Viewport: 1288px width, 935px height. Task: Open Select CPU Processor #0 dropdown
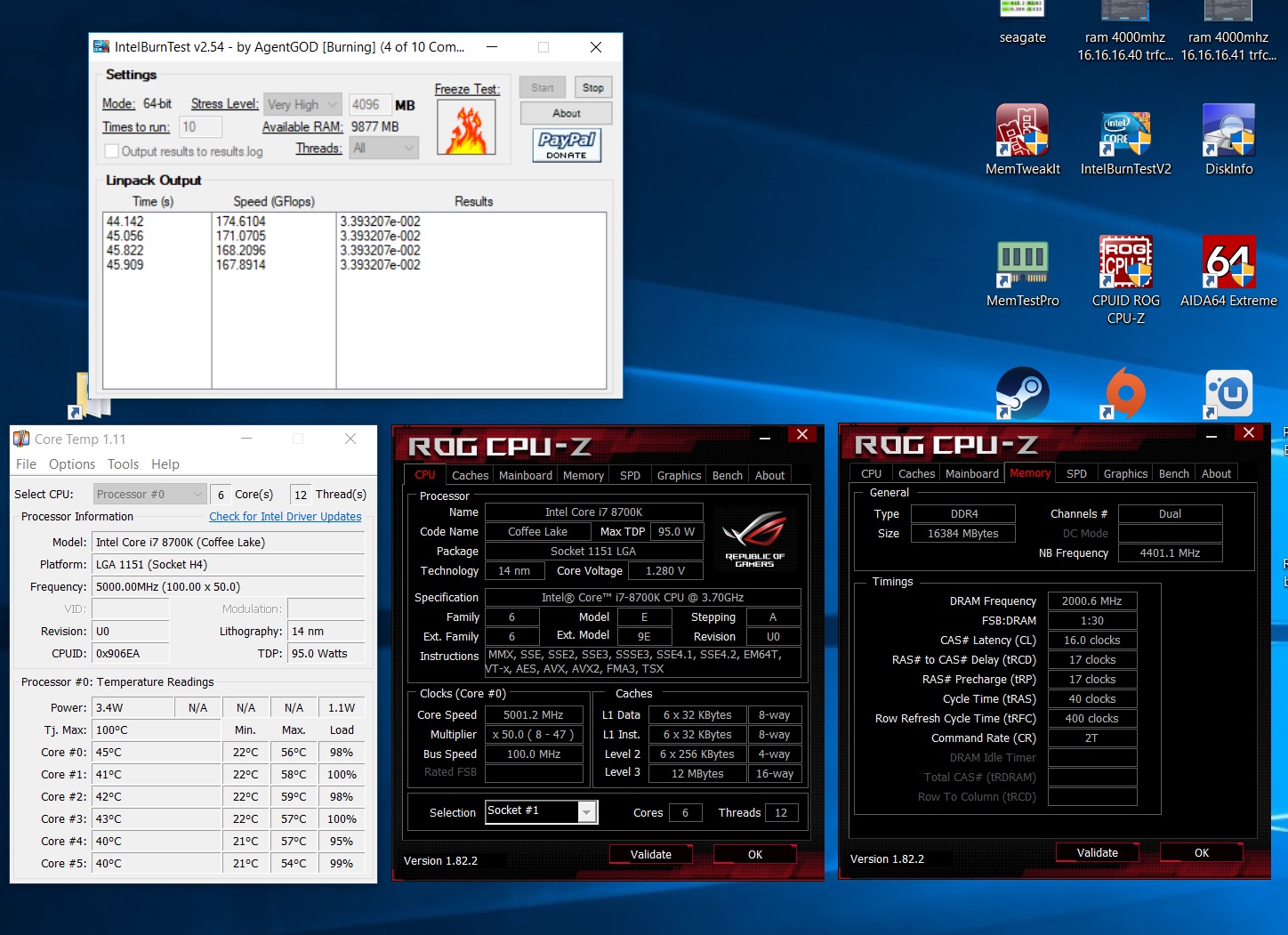(x=151, y=495)
